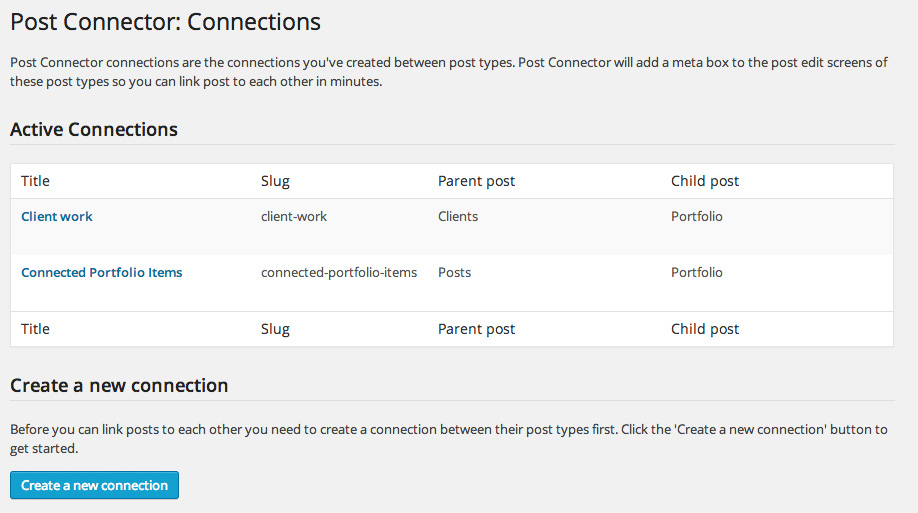Click Portfolio child post in Client work row
Viewport: 918px width, 513px height.
click(x=697, y=216)
